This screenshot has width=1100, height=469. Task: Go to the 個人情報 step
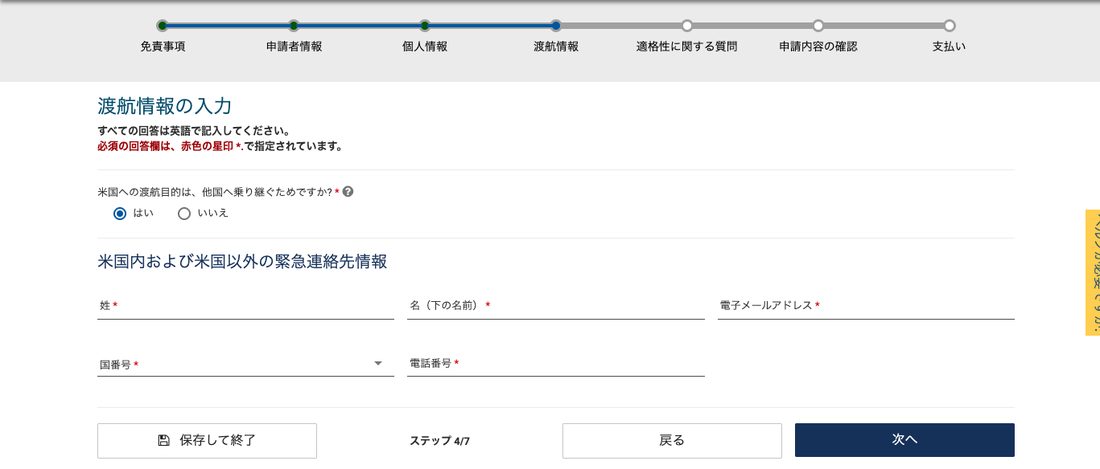pyautogui.click(x=424, y=26)
